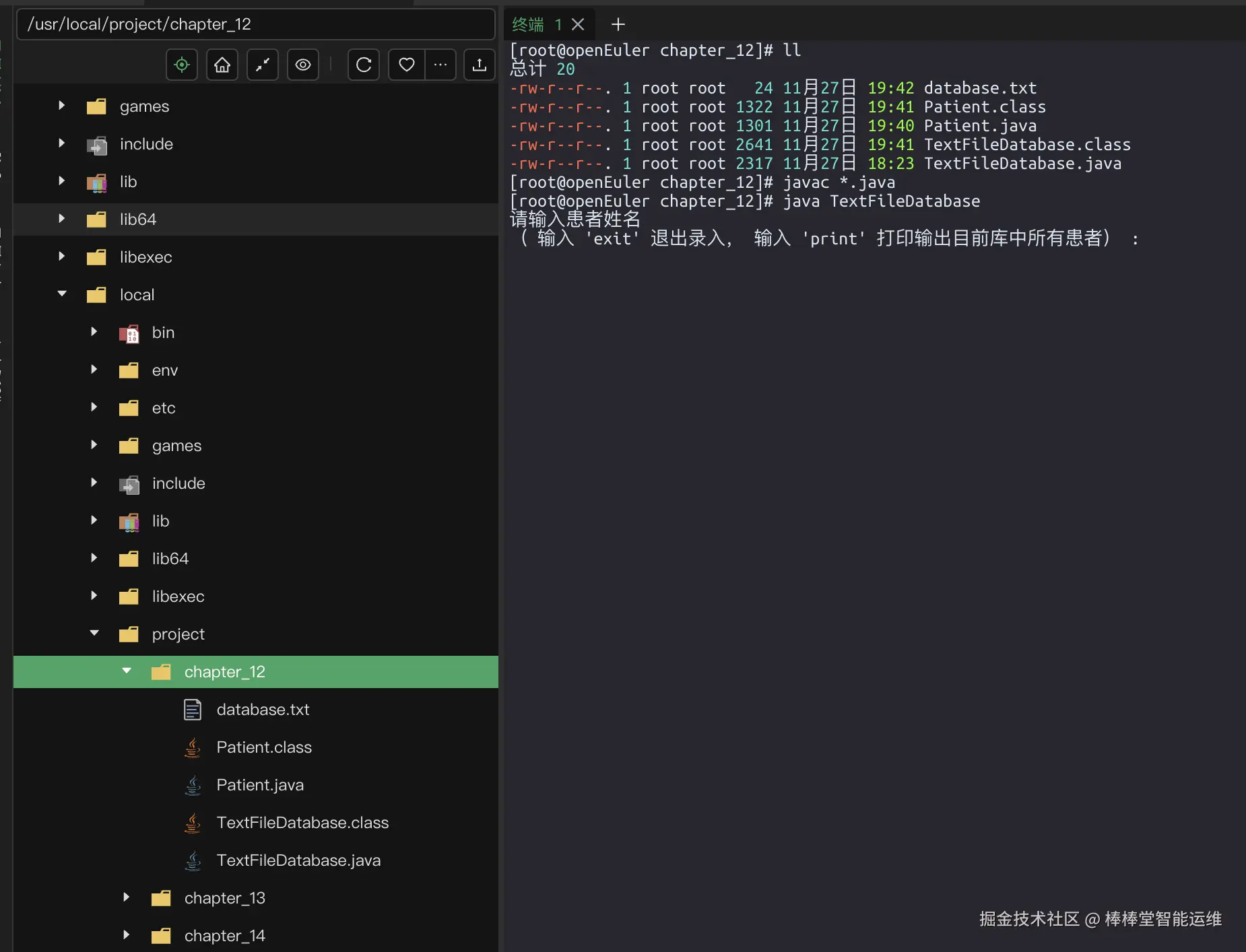Click the path input field
The height and width of the screenshot is (952, 1246).
pyautogui.click(x=256, y=24)
